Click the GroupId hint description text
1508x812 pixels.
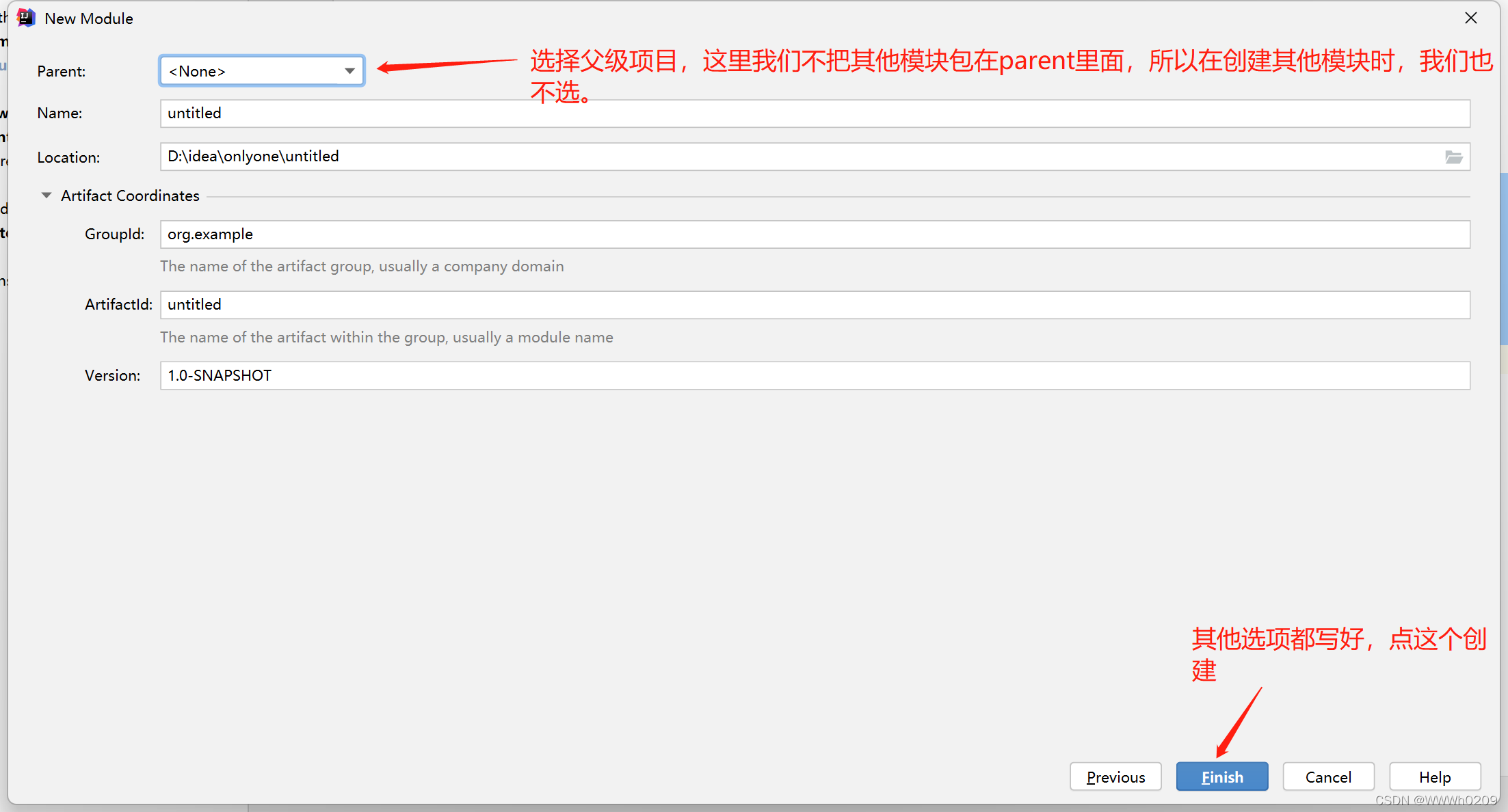(362, 267)
